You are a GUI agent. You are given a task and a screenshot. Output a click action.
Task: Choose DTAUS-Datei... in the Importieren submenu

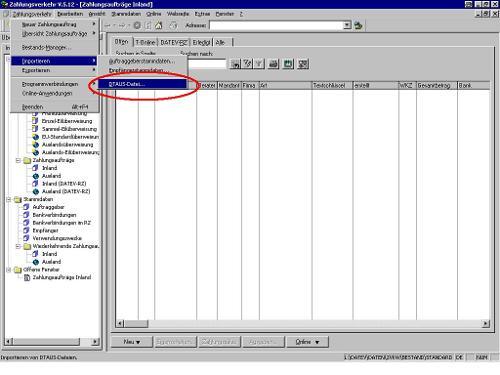pyautogui.click(x=142, y=84)
